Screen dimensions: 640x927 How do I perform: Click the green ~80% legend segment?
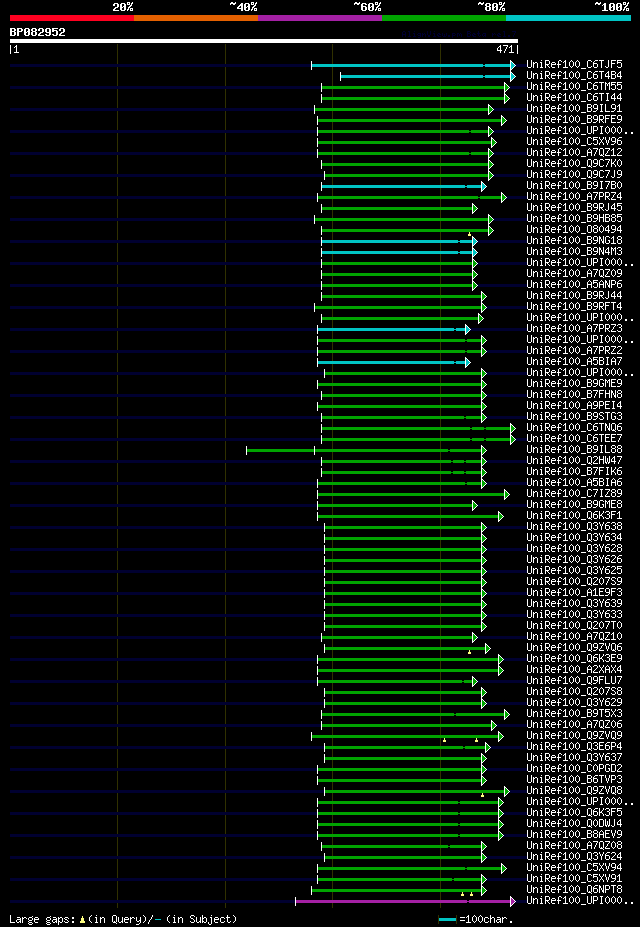coord(444,18)
